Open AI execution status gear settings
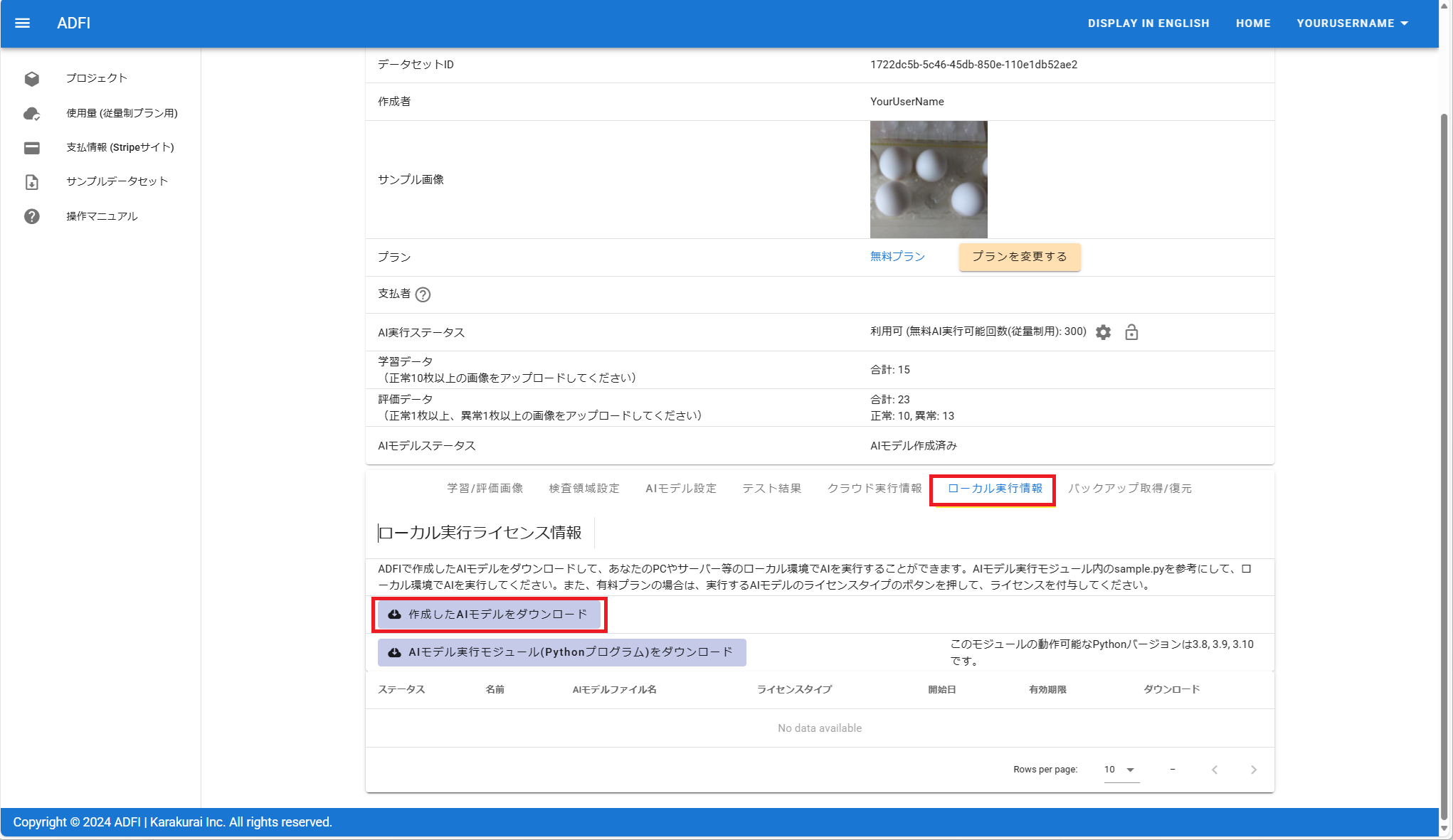This screenshot has width=1453, height=840. click(x=1103, y=332)
